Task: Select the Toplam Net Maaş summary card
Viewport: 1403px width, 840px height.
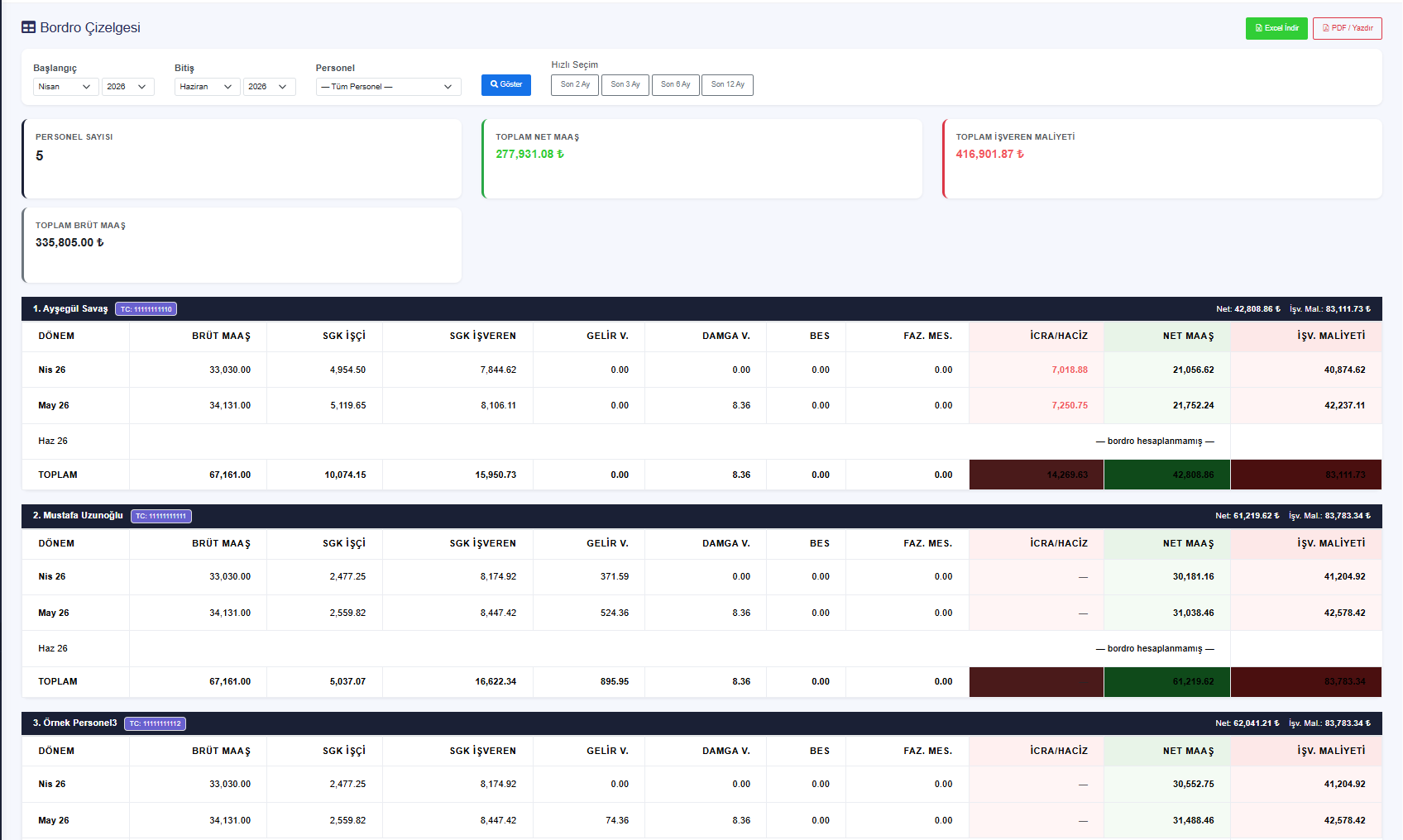Action: 701,159
